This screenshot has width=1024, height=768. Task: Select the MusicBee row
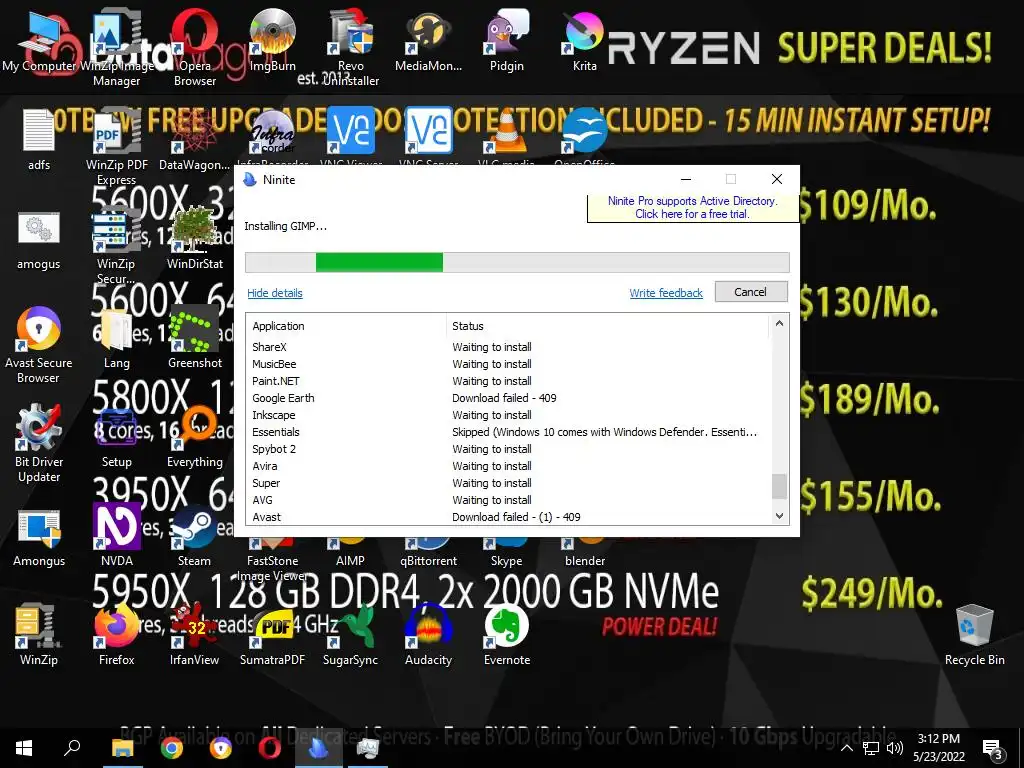click(509, 364)
